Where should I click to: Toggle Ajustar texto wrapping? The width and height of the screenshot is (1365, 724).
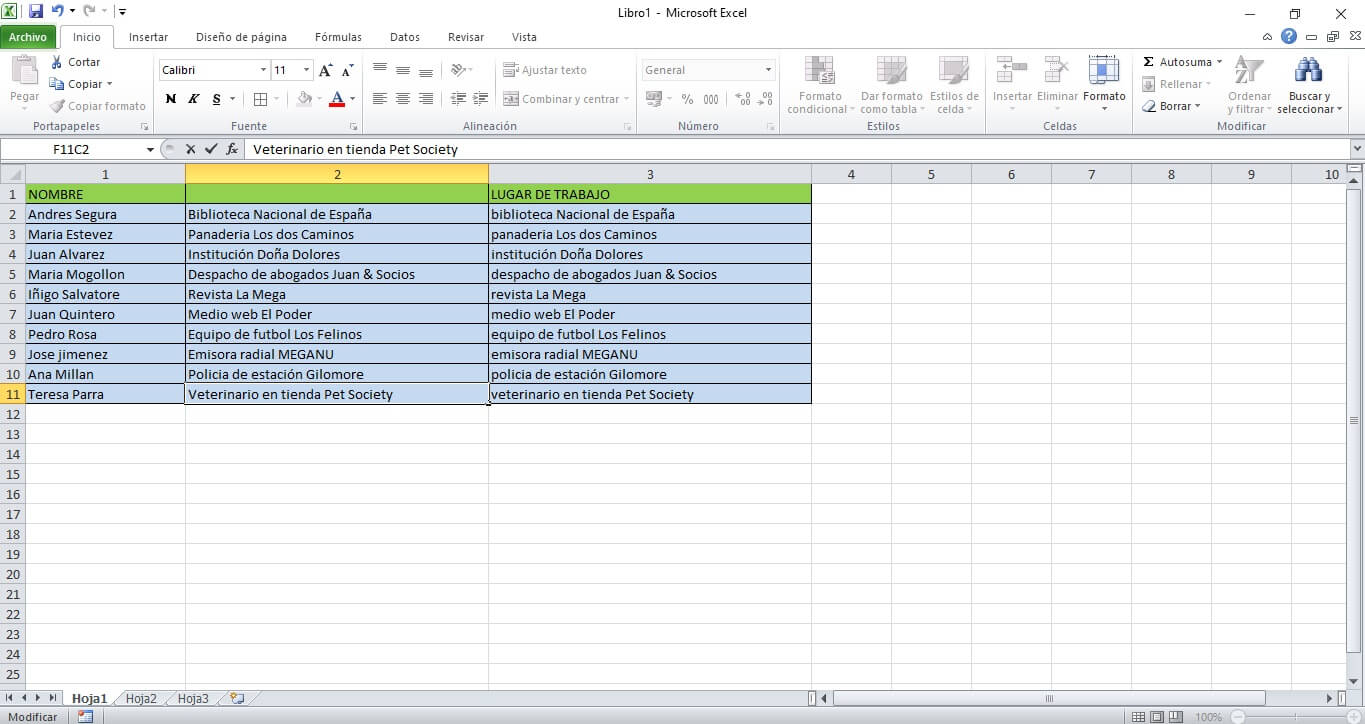click(x=545, y=70)
